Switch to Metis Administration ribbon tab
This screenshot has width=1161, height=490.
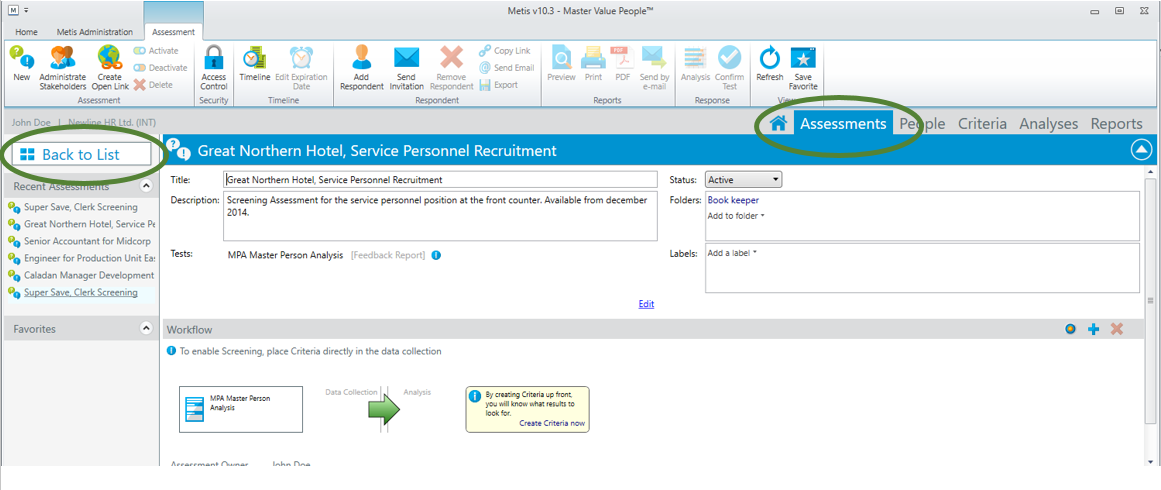95,32
